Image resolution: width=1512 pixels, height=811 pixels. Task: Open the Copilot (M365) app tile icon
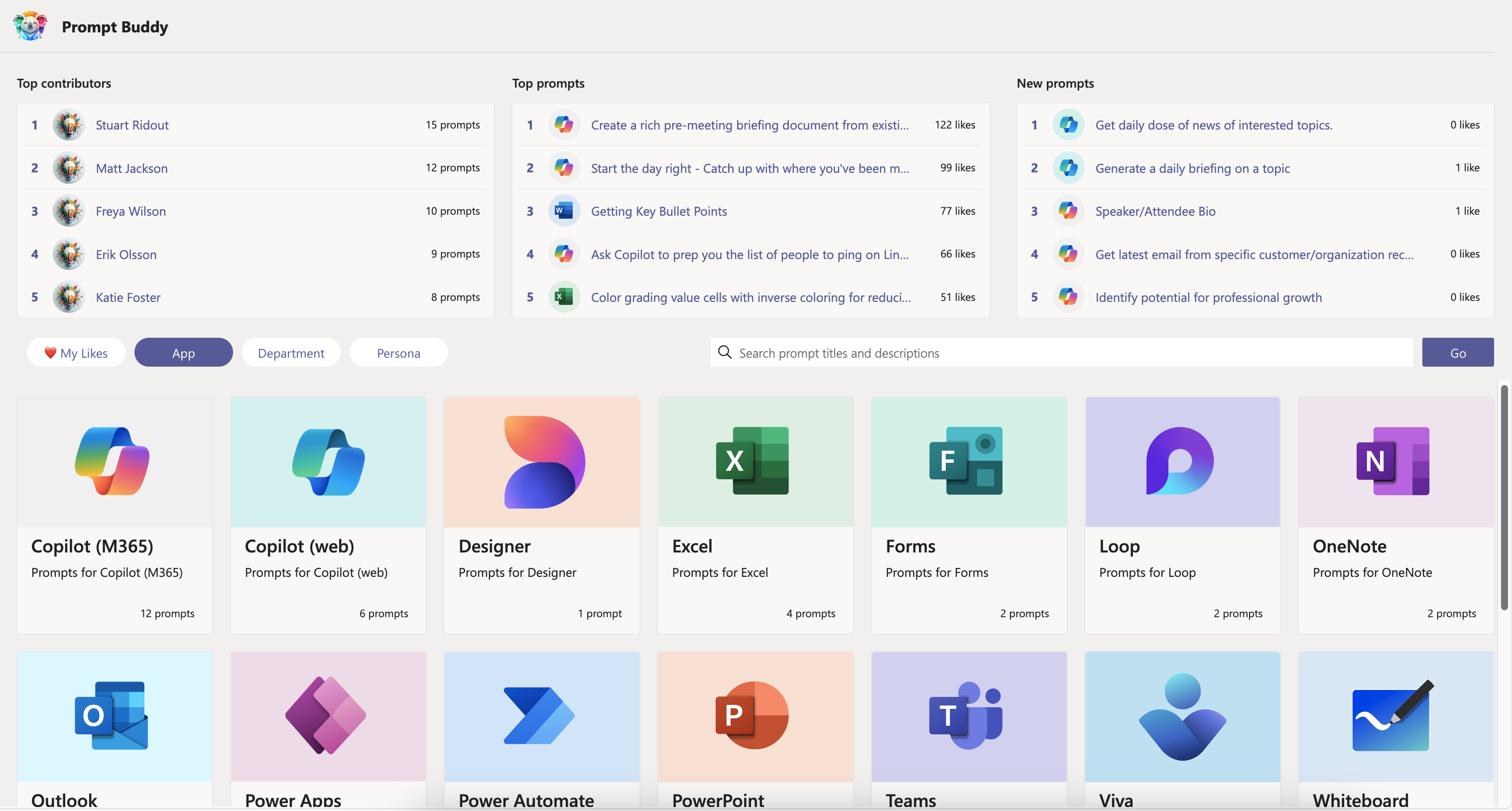pyautogui.click(x=112, y=462)
